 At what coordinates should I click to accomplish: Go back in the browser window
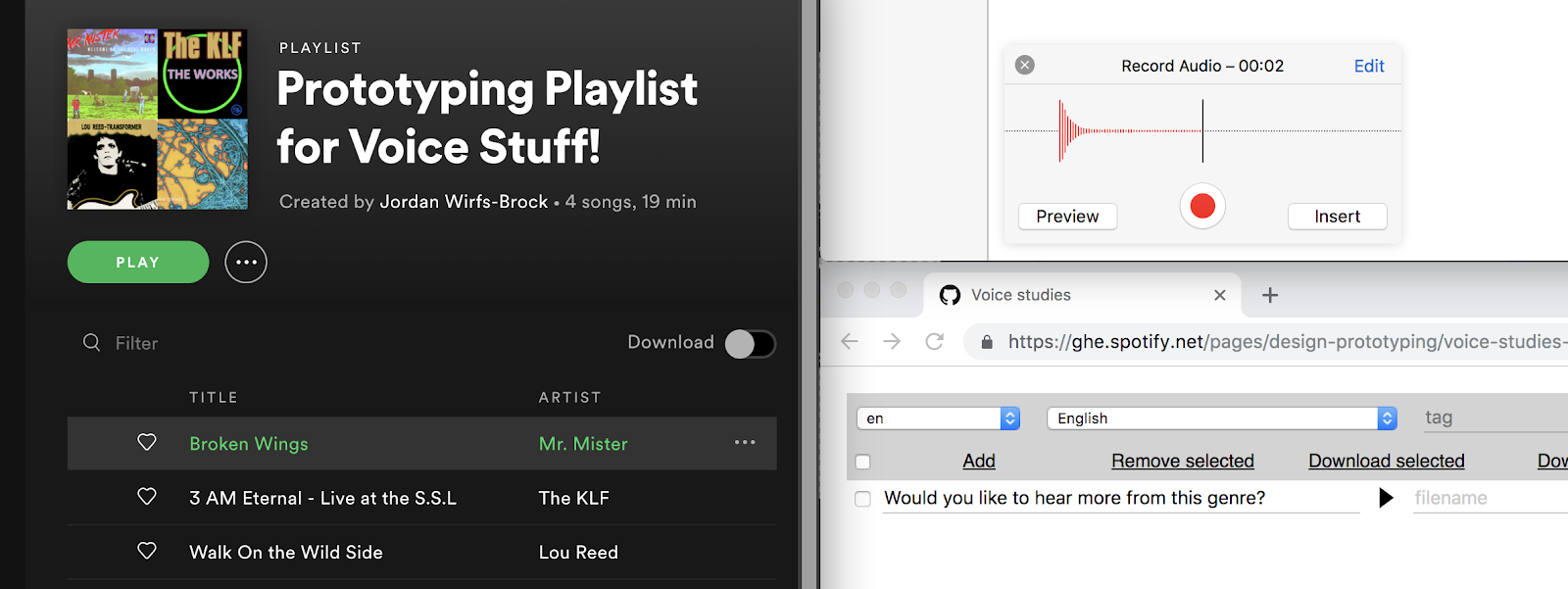(850, 341)
